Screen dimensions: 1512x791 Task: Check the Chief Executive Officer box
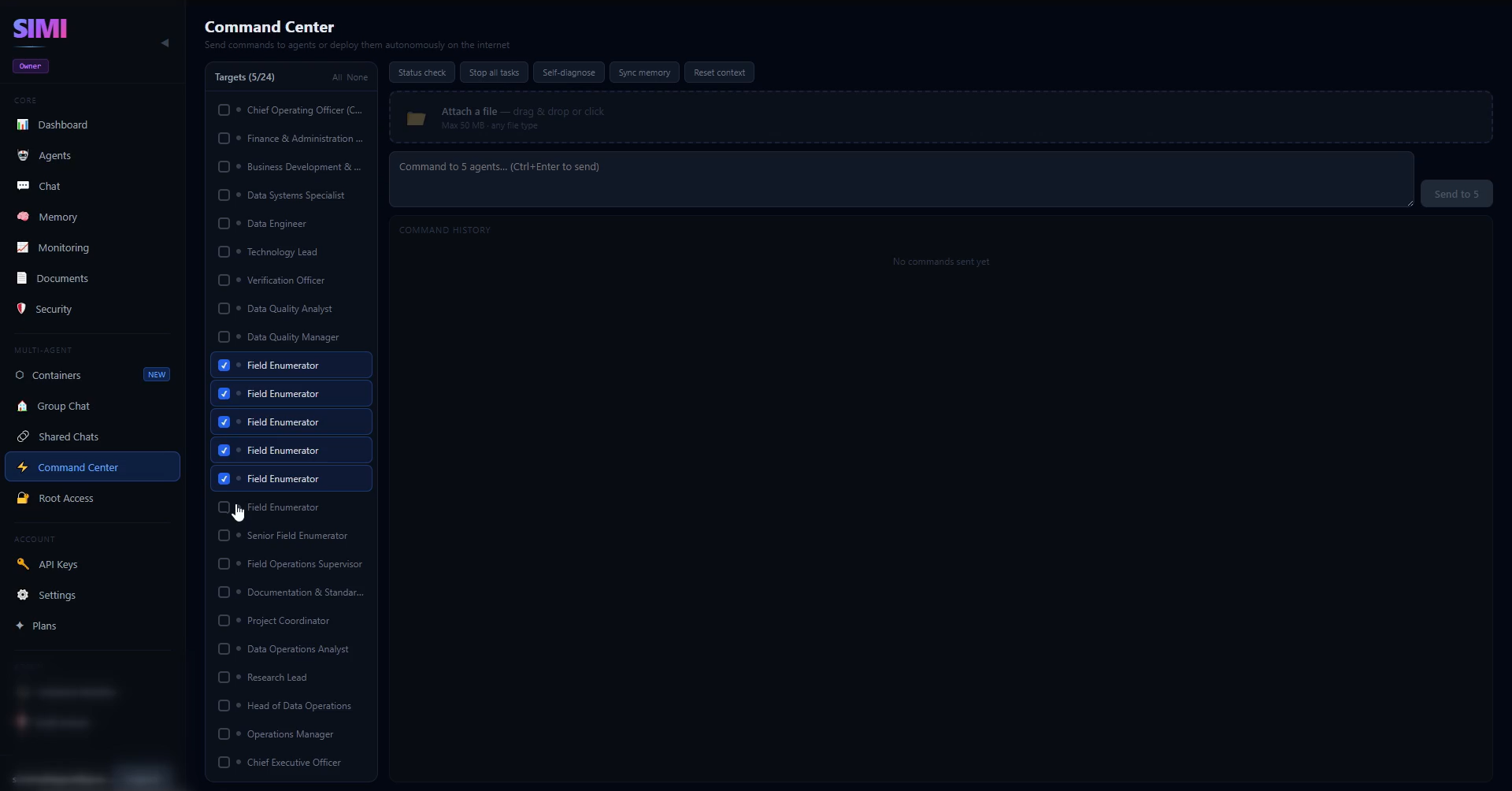click(224, 763)
